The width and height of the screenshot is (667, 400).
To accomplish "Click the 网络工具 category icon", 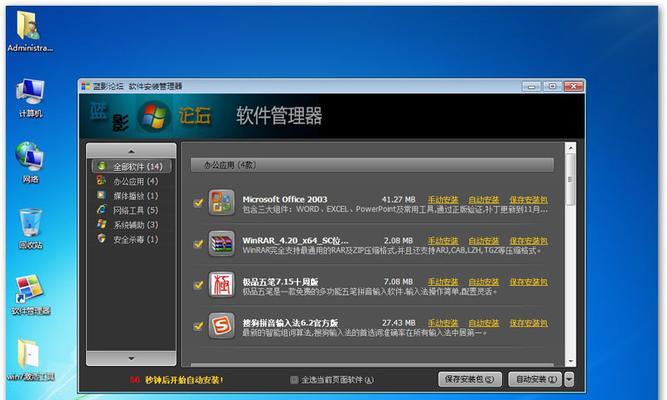I will 101,210.
